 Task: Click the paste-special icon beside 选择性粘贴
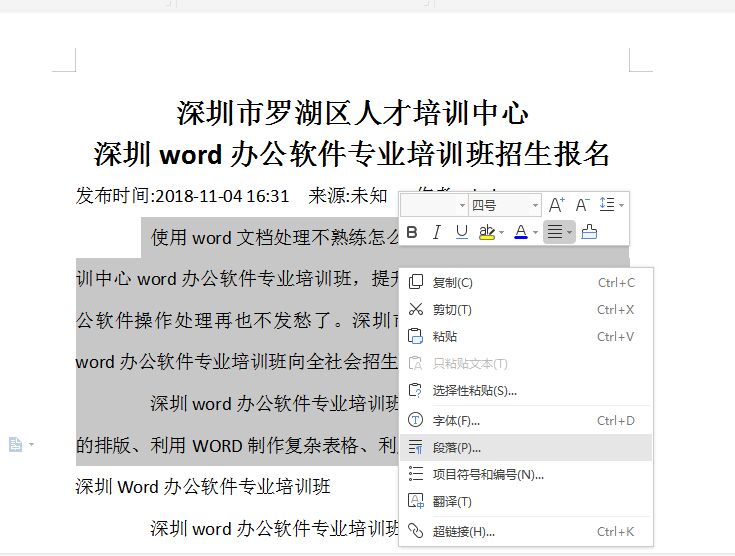[x=416, y=390]
